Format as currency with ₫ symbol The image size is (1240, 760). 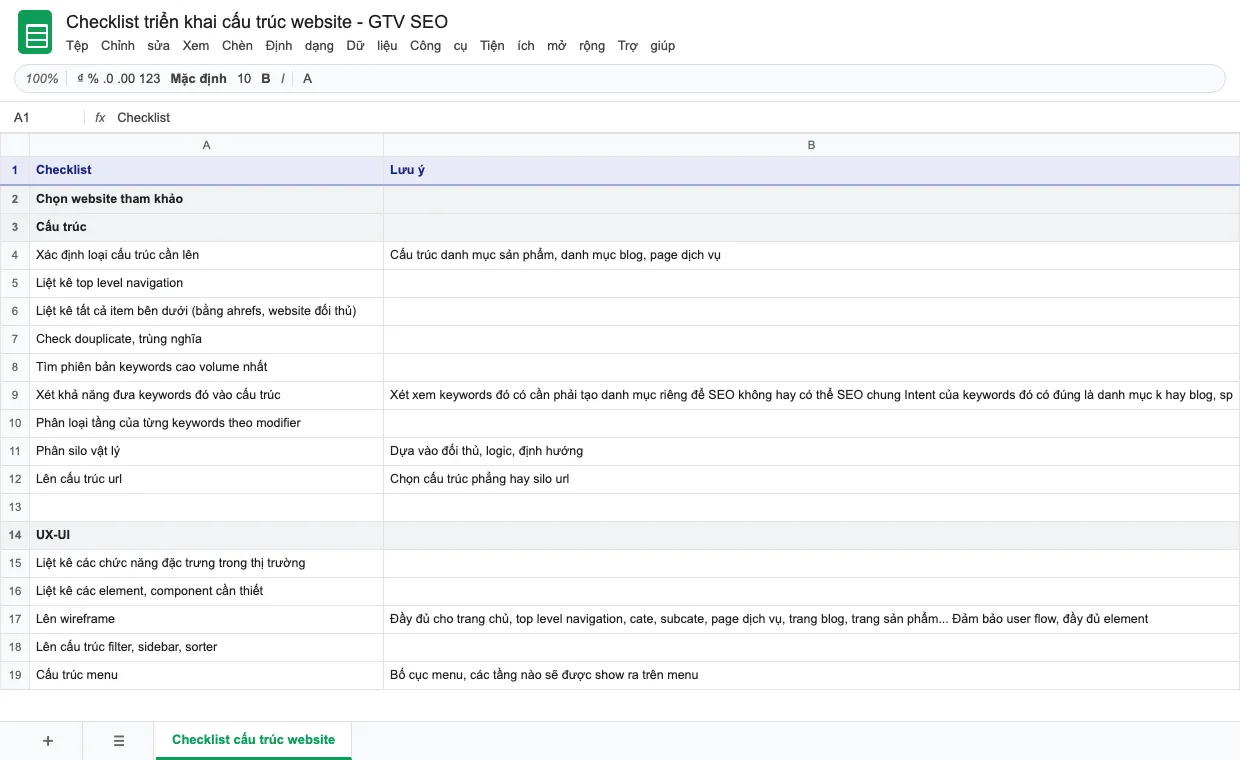click(80, 78)
